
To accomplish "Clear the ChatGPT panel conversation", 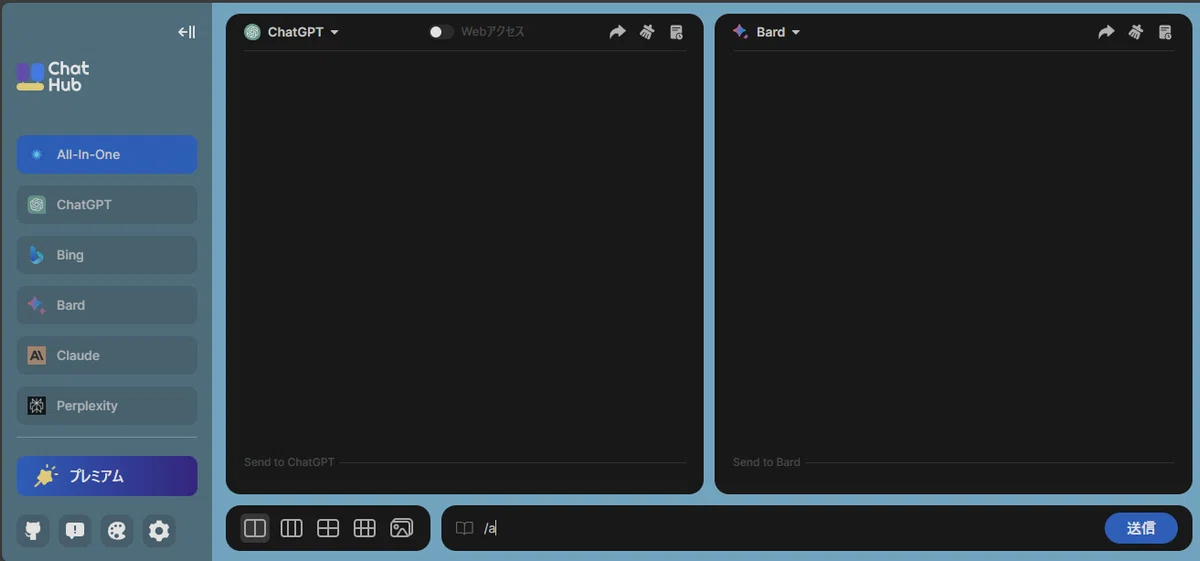I will 647,32.
